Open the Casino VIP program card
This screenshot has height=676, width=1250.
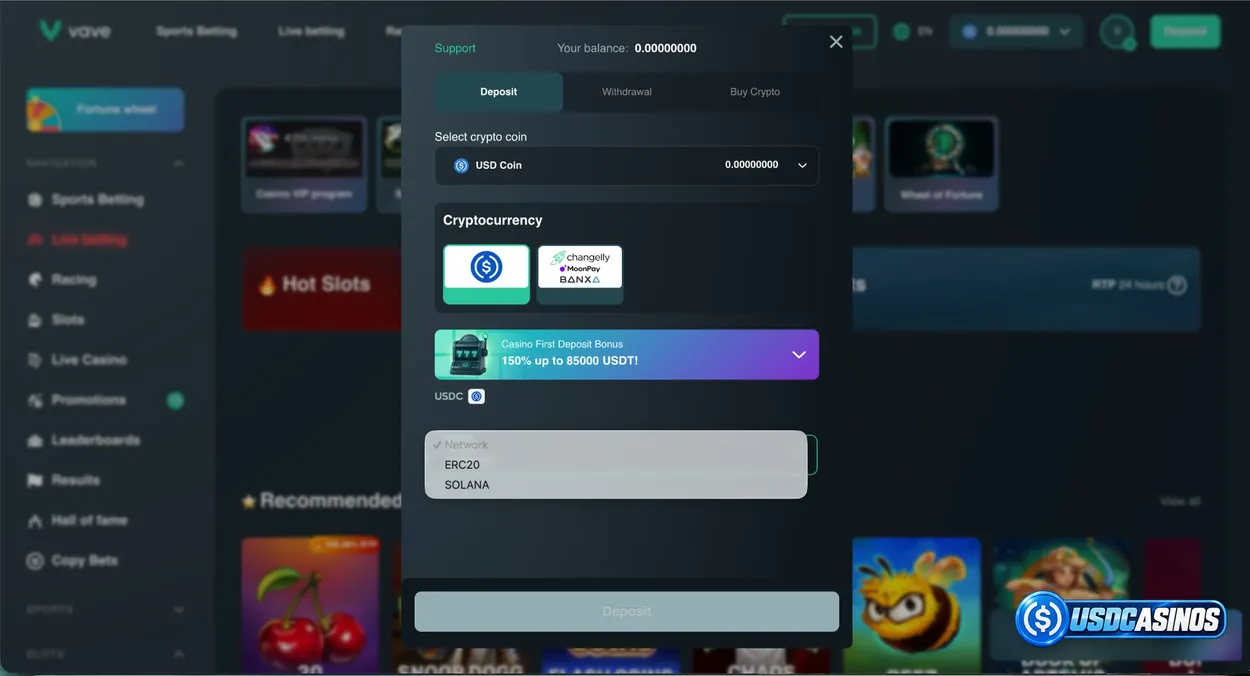[x=304, y=165]
